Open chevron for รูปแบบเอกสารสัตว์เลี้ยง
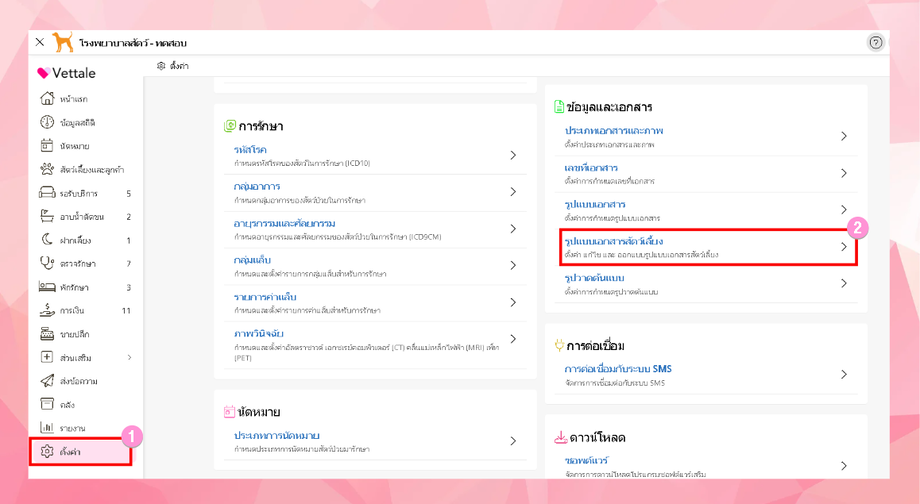Image resolution: width=920 pixels, height=504 pixels. 844,246
